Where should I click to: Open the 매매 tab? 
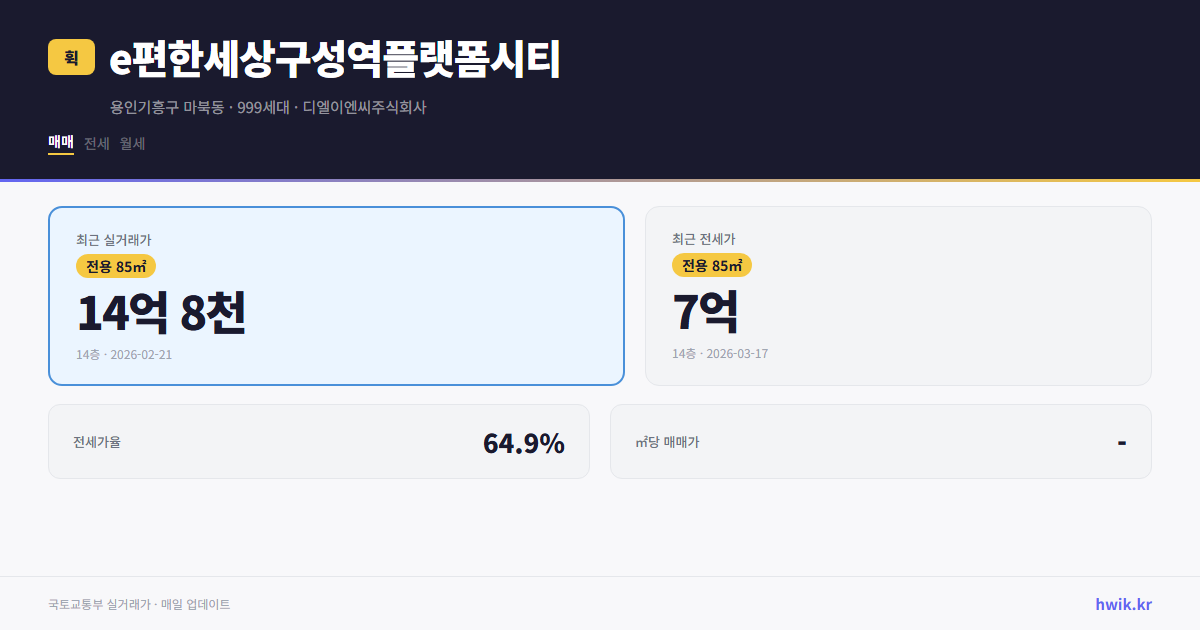60,143
